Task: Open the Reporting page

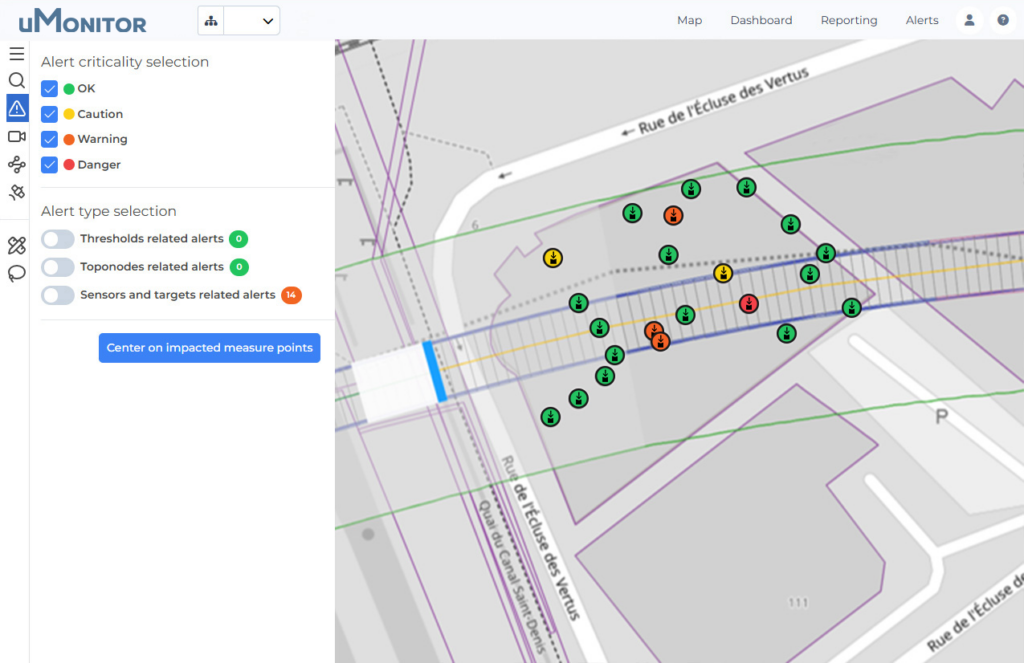Action: pos(848,20)
